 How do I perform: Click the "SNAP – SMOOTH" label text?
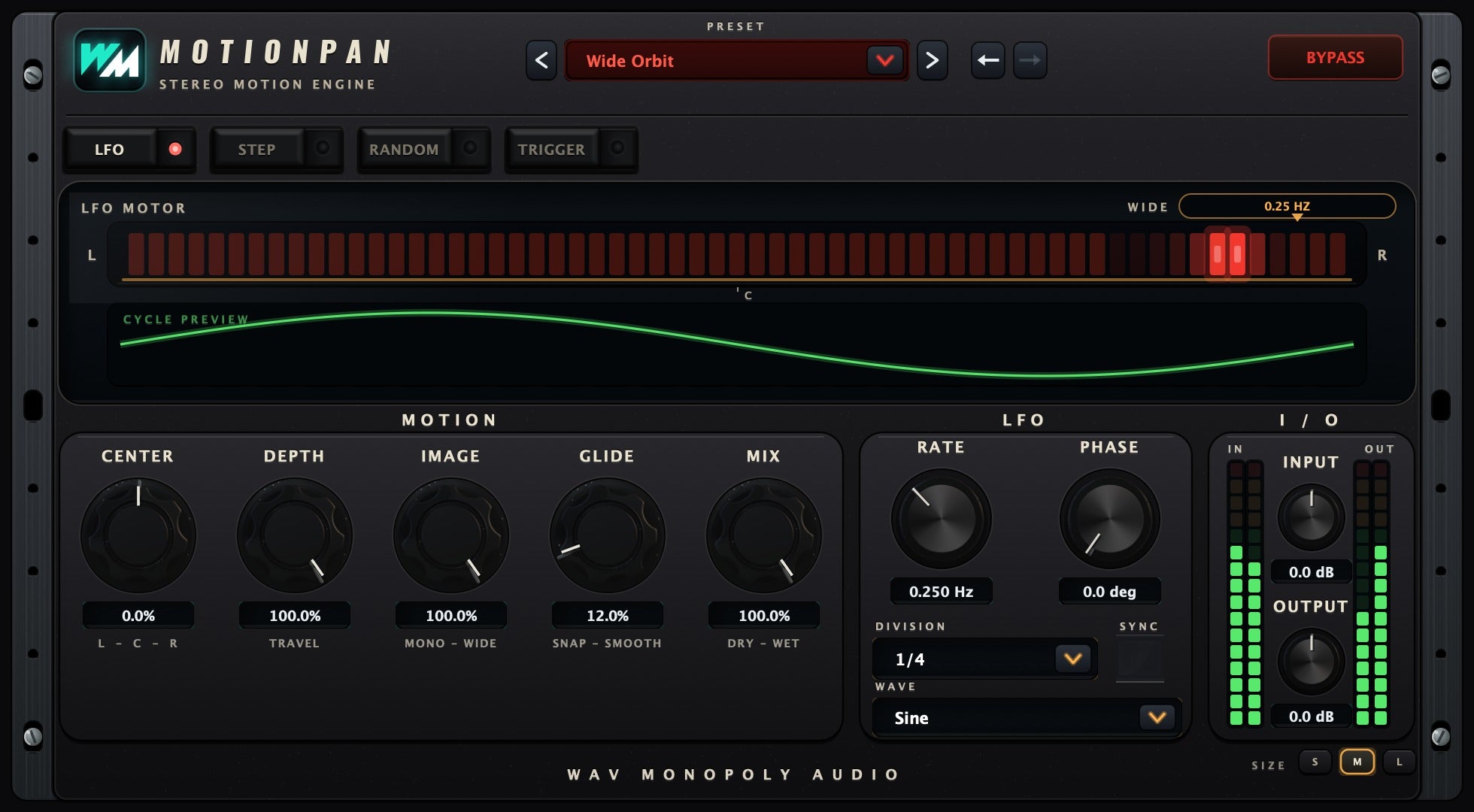click(608, 644)
